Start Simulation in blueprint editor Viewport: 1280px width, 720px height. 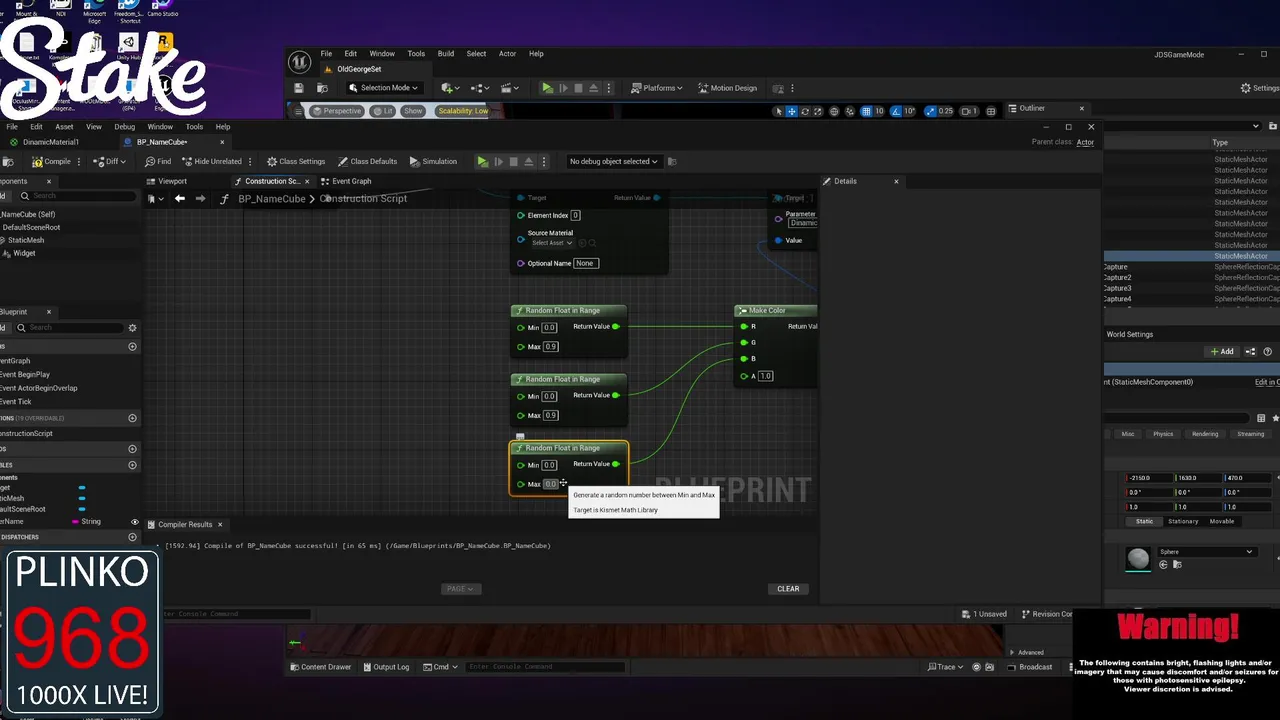coord(433,161)
